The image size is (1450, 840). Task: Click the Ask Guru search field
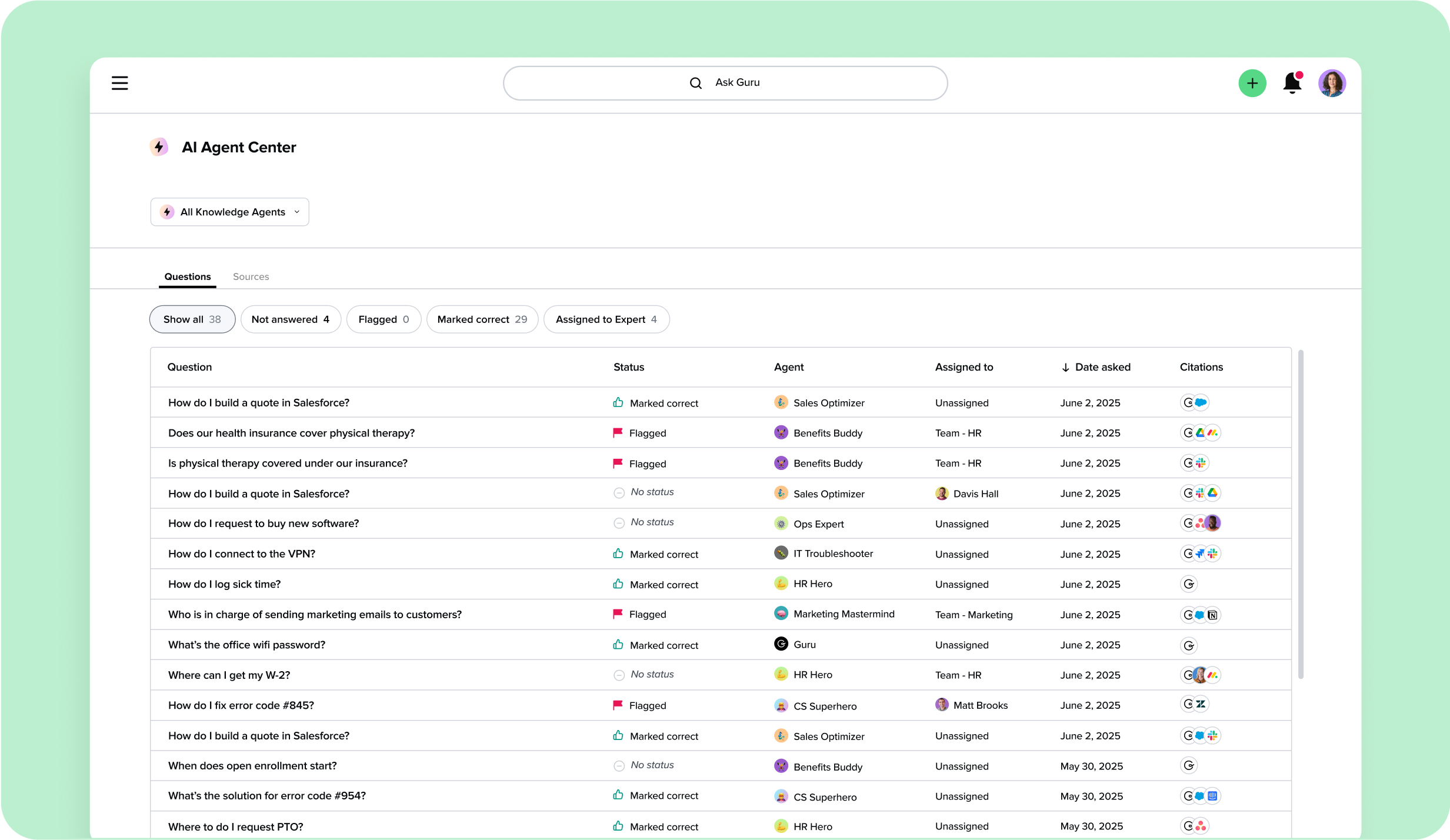pos(725,83)
